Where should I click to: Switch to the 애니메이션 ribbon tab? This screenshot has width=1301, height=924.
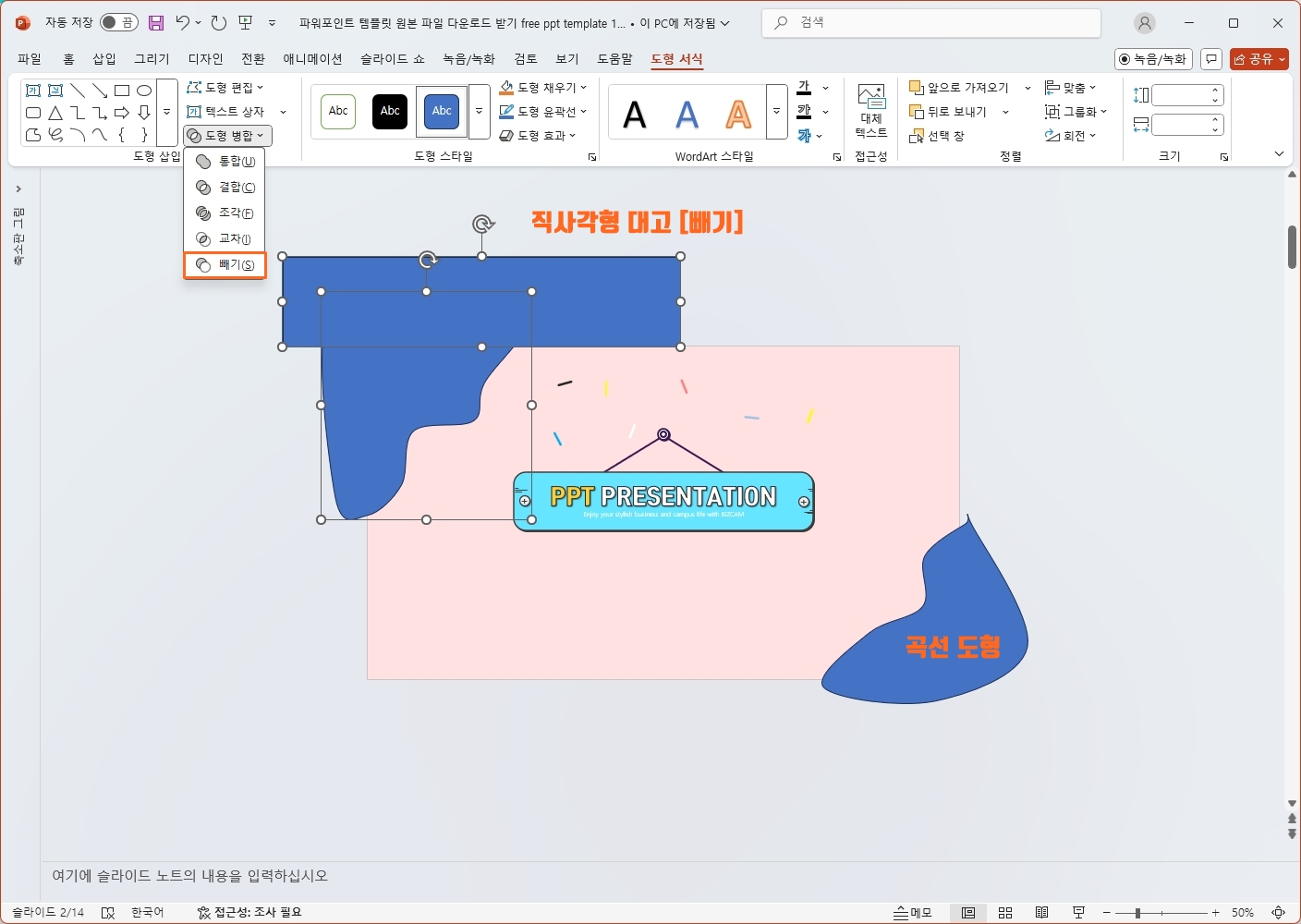(x=312, y=58)
